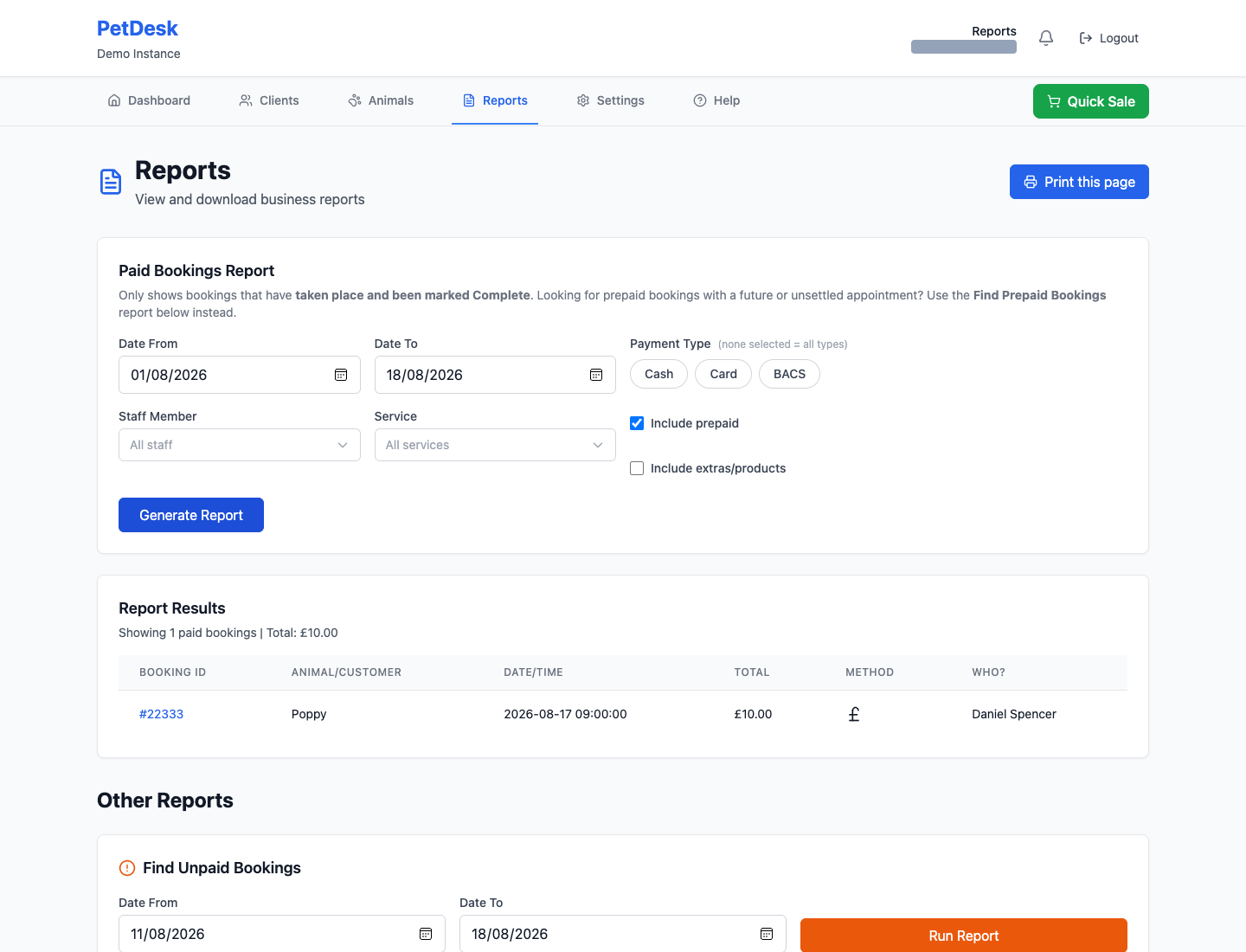Click the 2026-08-17 09:00:00 date cell
This screenshot has width=1246, height=952.
(x=565, y=714)
